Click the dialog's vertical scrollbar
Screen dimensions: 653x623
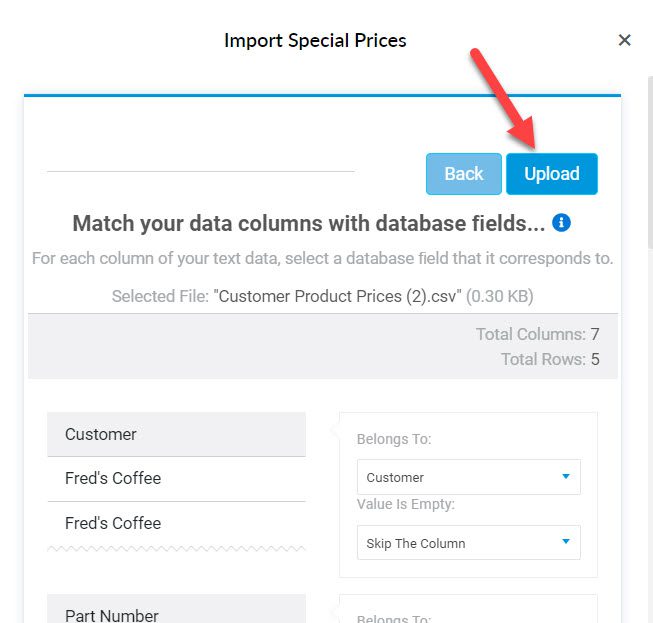click(650, 162)
